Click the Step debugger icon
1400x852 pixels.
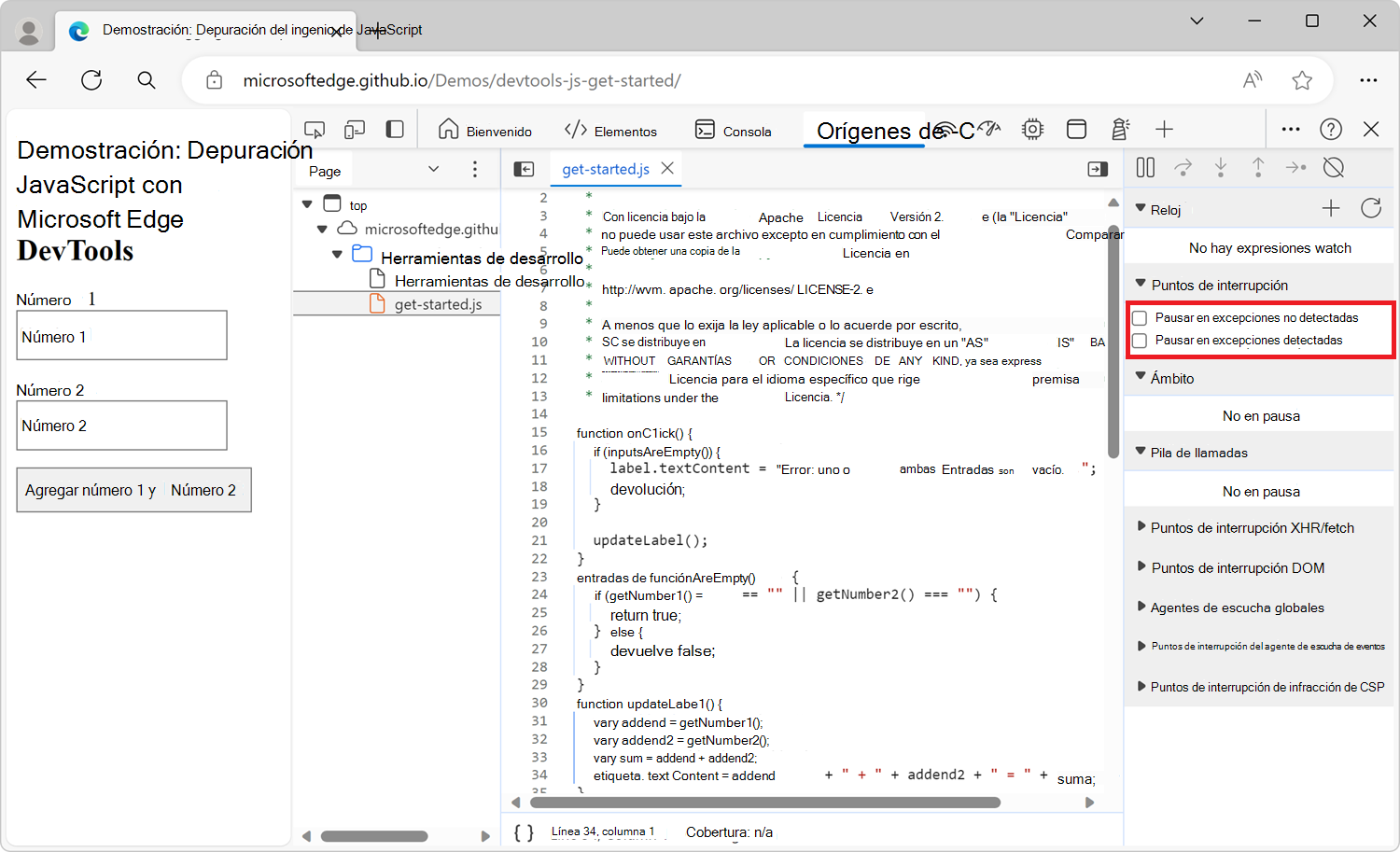(x=1295, y=167)
